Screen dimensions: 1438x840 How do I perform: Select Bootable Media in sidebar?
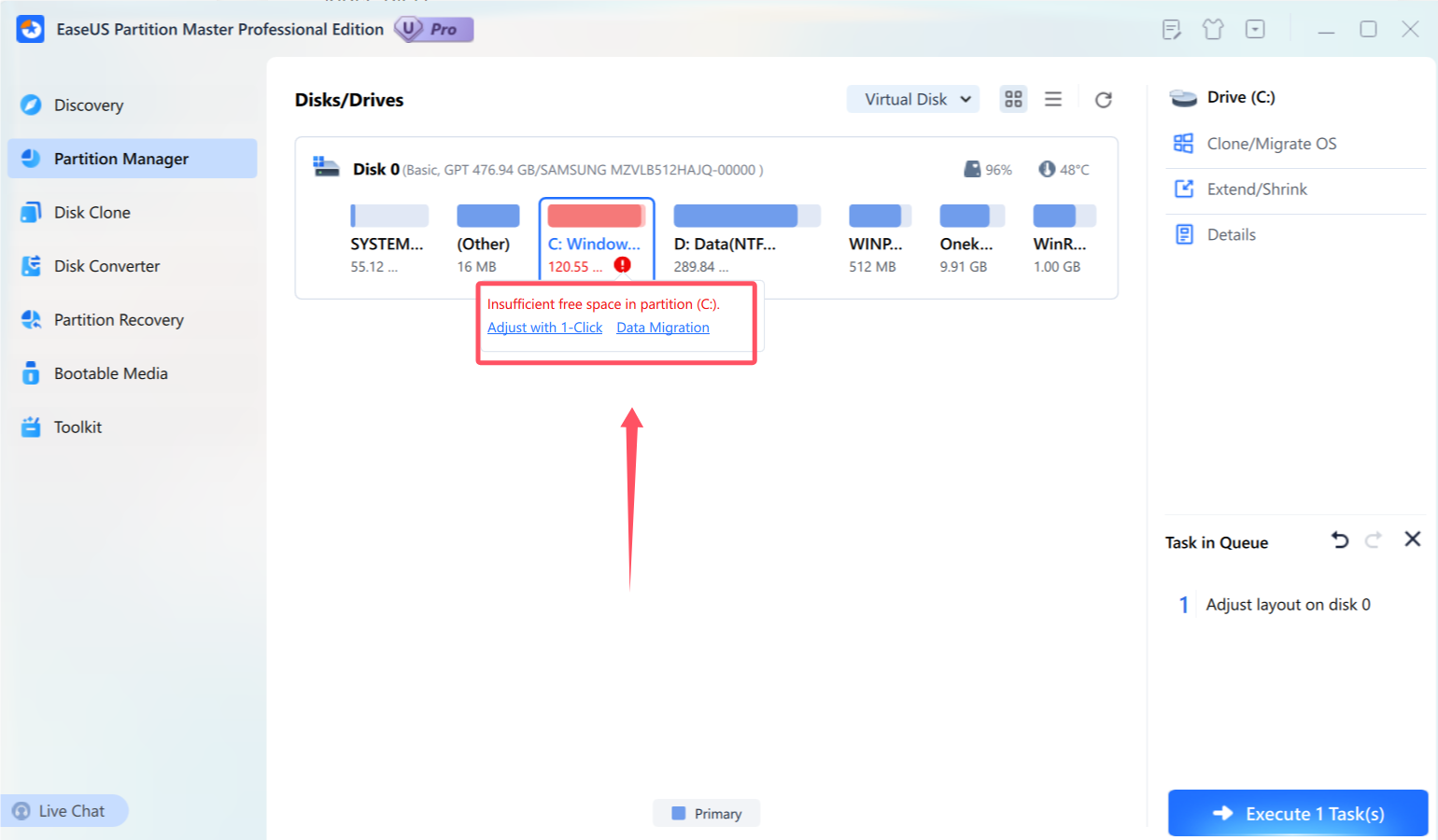[x=131, y=373]
